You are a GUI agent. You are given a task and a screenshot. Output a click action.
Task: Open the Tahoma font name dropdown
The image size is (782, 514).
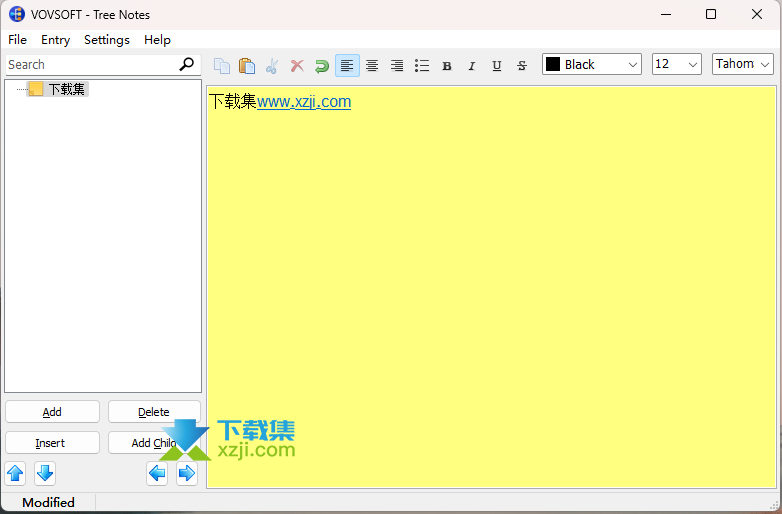743,64
